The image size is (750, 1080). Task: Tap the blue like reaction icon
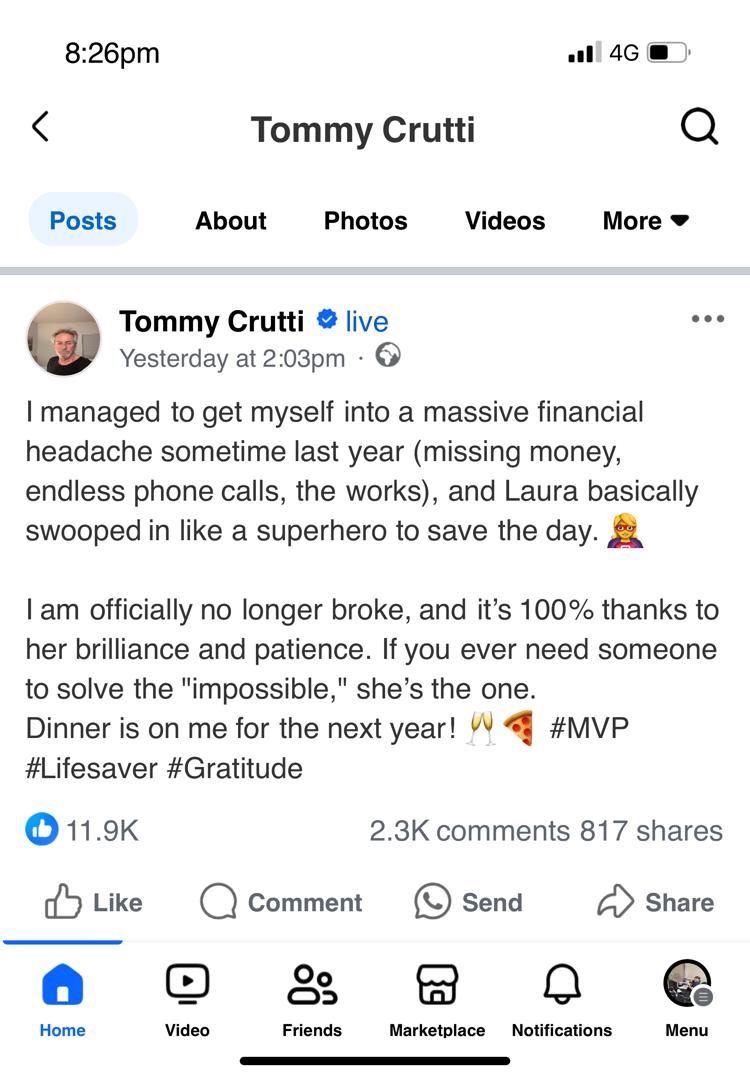point(42,829)
